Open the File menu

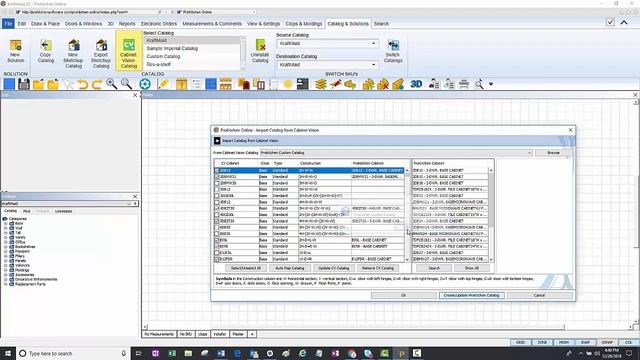[x=8, y=24]
